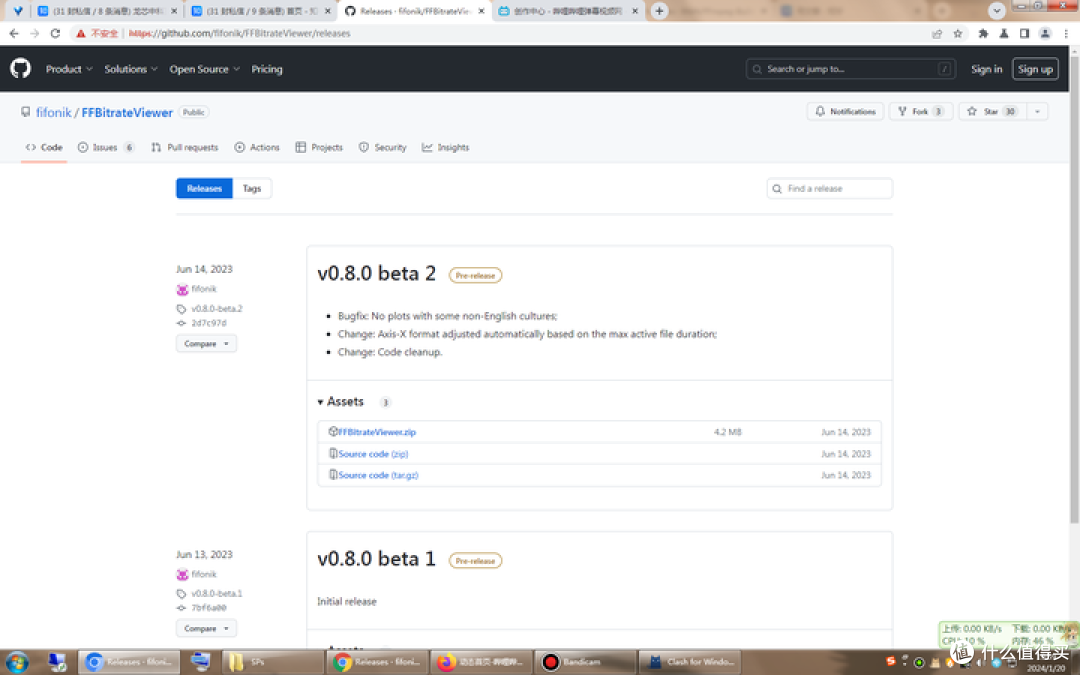Open a new browser tab
Screen dimensions: 1080x675
click(x=659, y=11)
